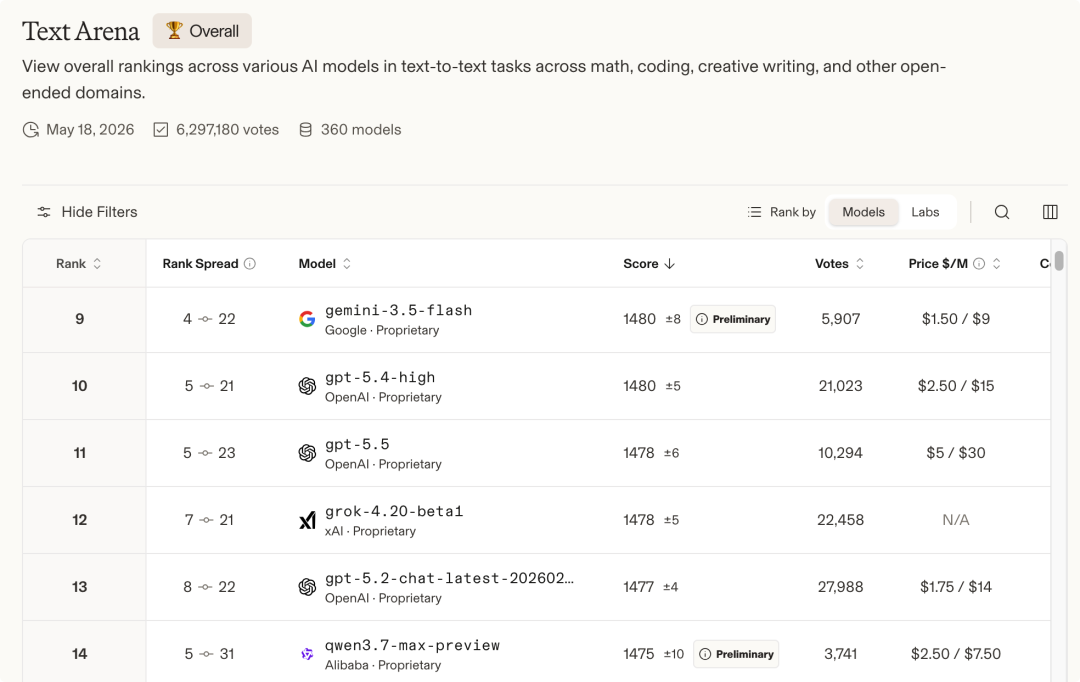Click rank number 11
This screenshot has height=682, width=1080.
(x=80, y=453)
